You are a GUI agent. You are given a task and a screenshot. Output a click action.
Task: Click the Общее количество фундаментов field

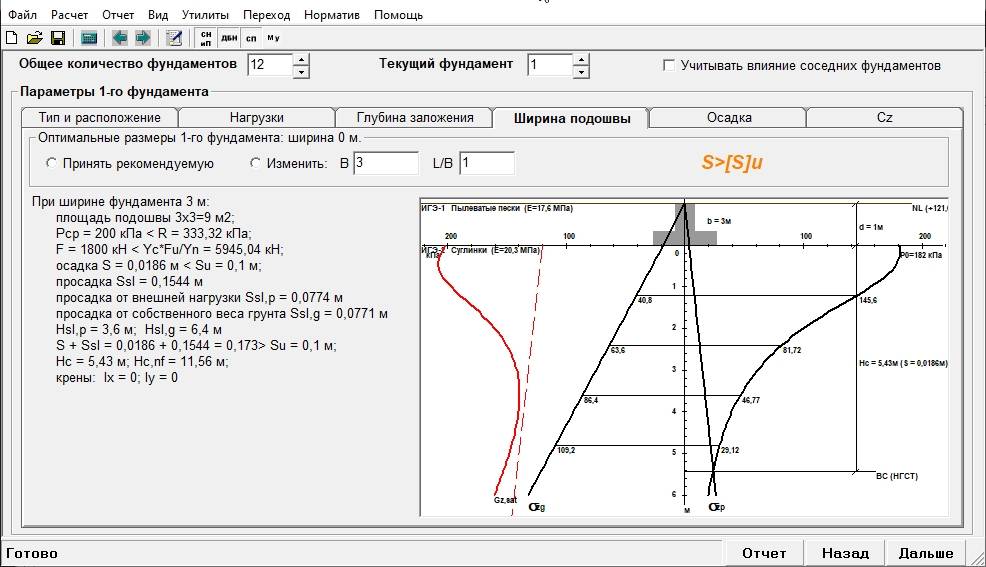[270, 65]
